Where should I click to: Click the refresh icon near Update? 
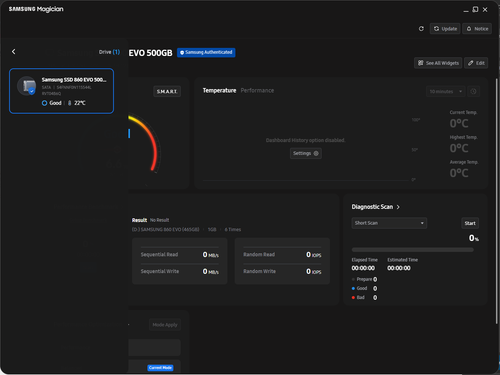[x=421, y=29]
